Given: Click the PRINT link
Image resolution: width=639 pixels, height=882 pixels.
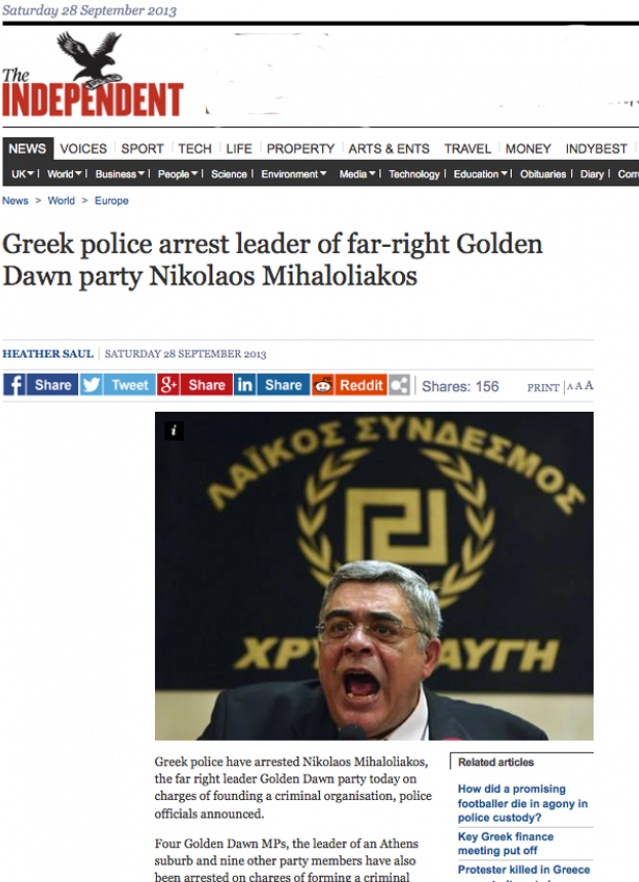Looking at the screenshot, I should (x=543, y=388).
